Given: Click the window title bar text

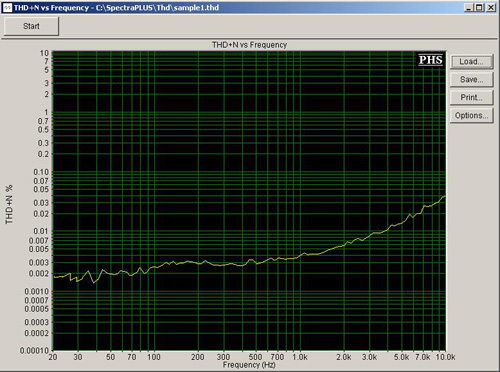Looking at the screenshot, I should click(x=116, y=8).
